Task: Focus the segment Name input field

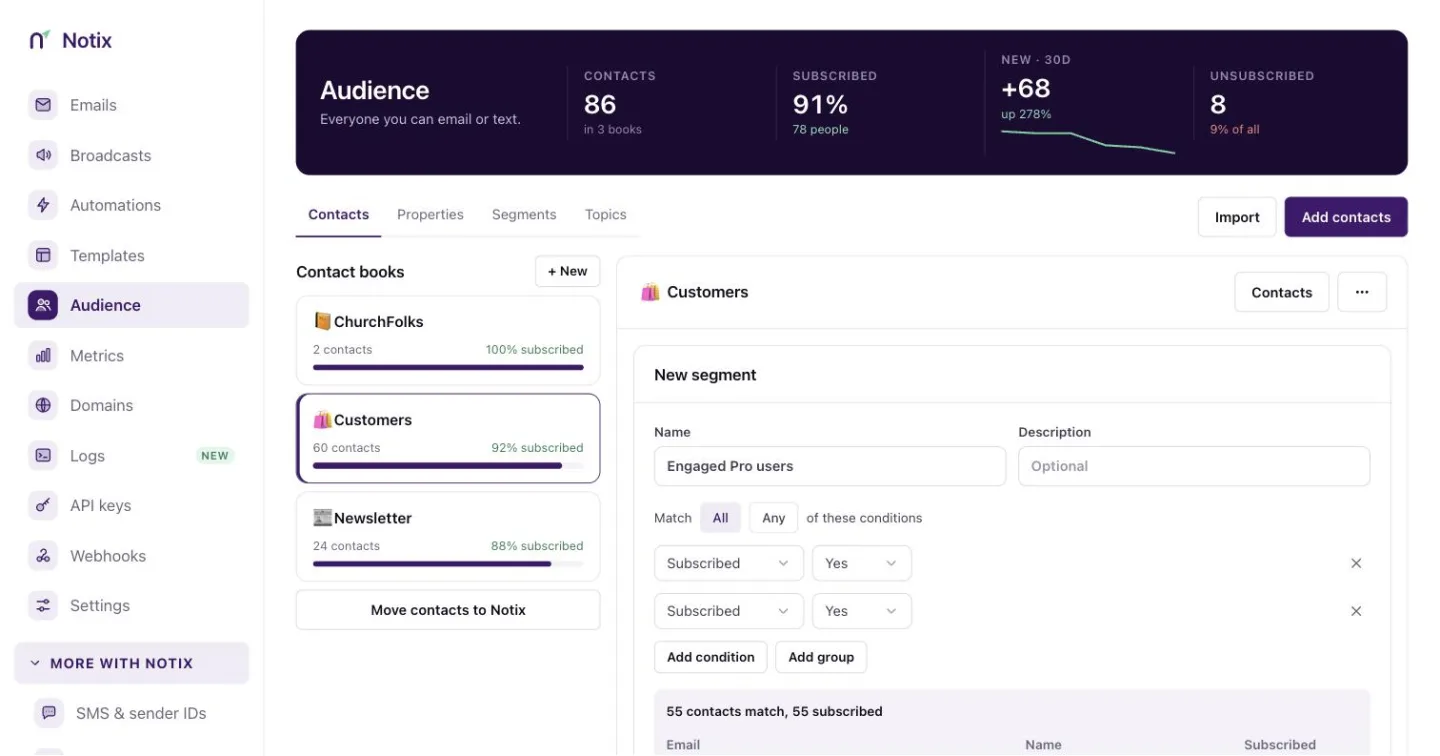Action: click(830, 466)
